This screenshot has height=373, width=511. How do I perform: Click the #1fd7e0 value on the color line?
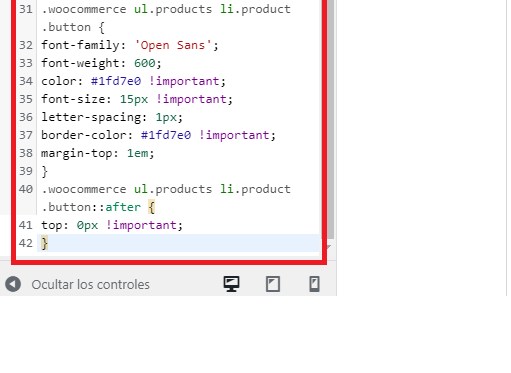tap(116, 81)
